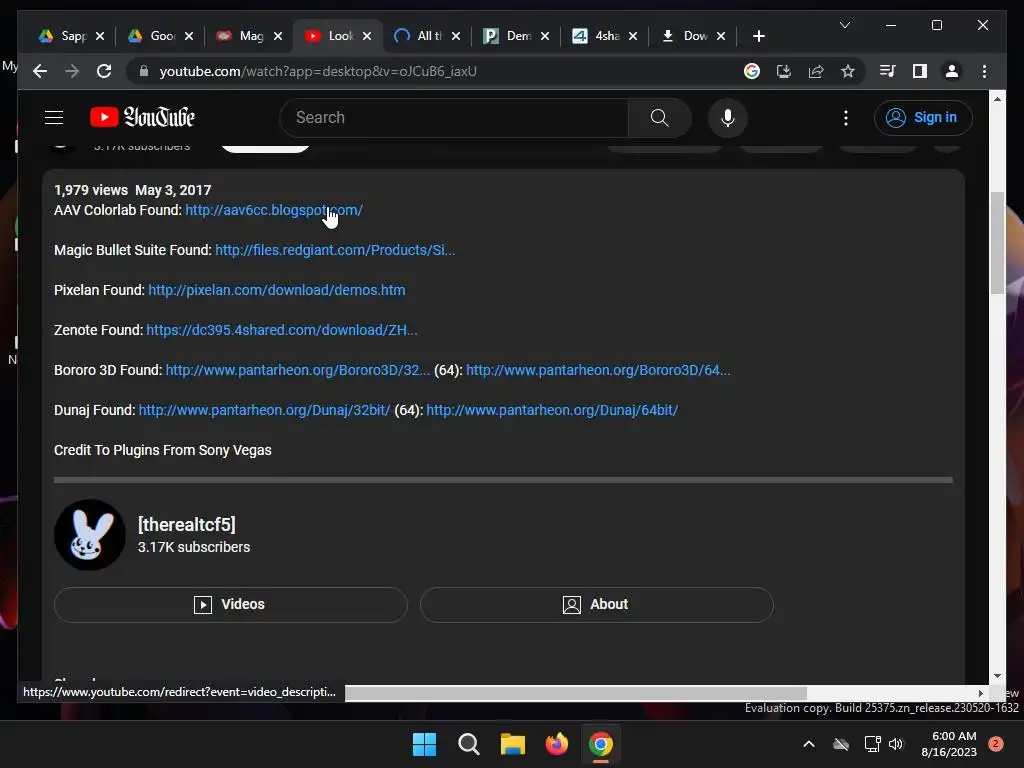
Task: Switch to the Mag tab
Action: pyautogui.click(x=241, y=36)
